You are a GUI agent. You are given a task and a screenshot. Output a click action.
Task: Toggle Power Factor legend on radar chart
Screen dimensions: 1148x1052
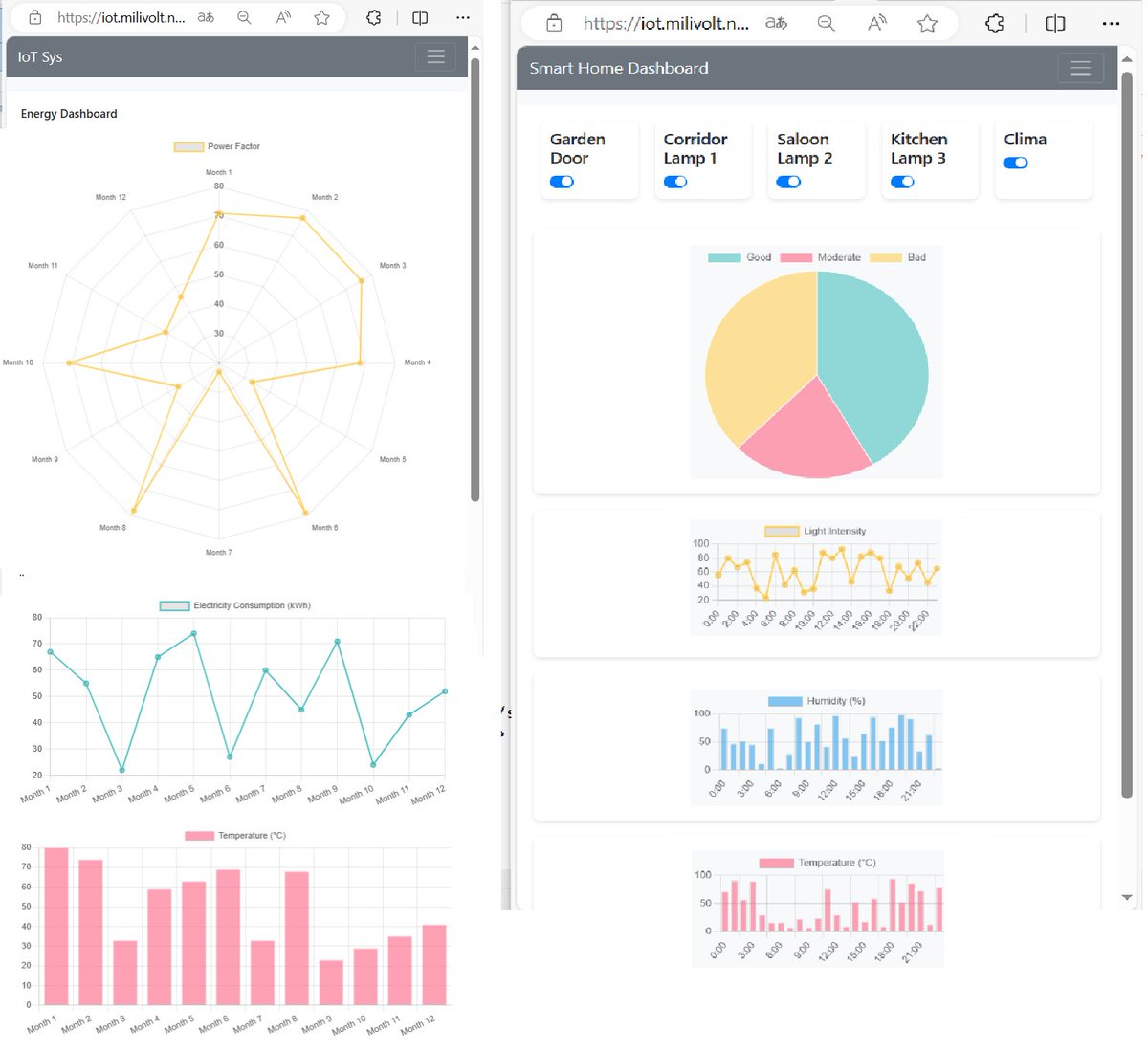[x=217, y=146]
